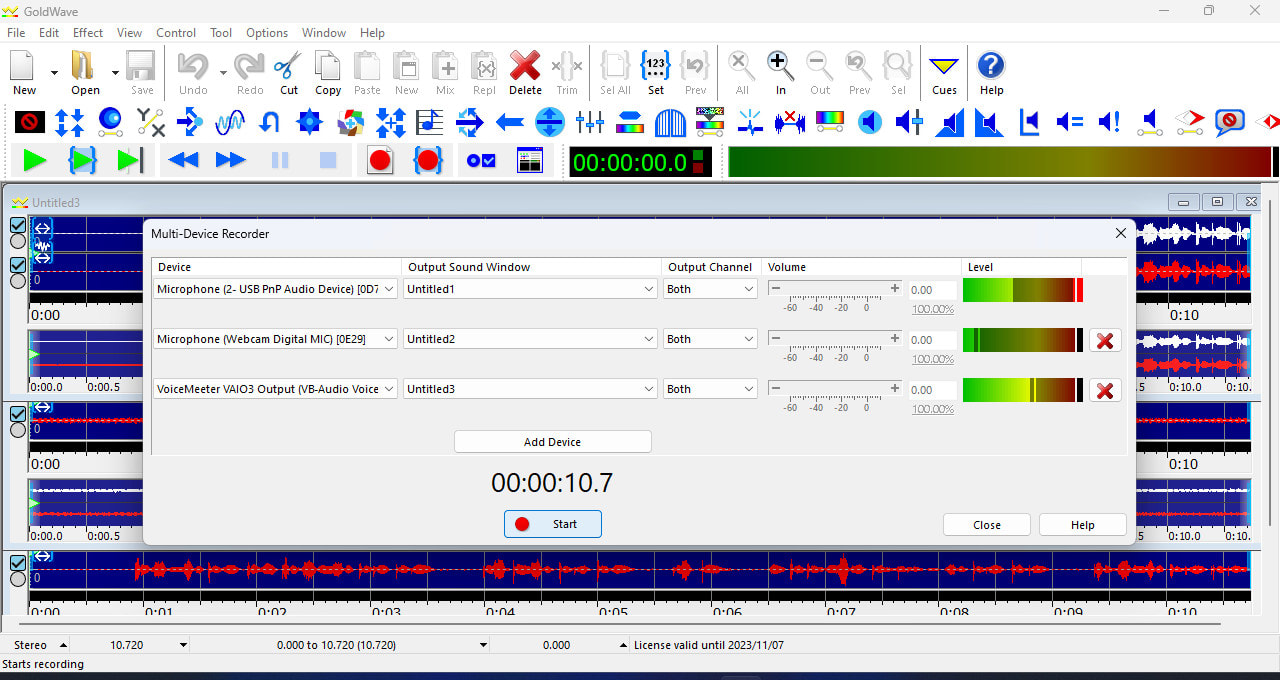Click the Reverse blue left arrow effect icon

point(510,122)
